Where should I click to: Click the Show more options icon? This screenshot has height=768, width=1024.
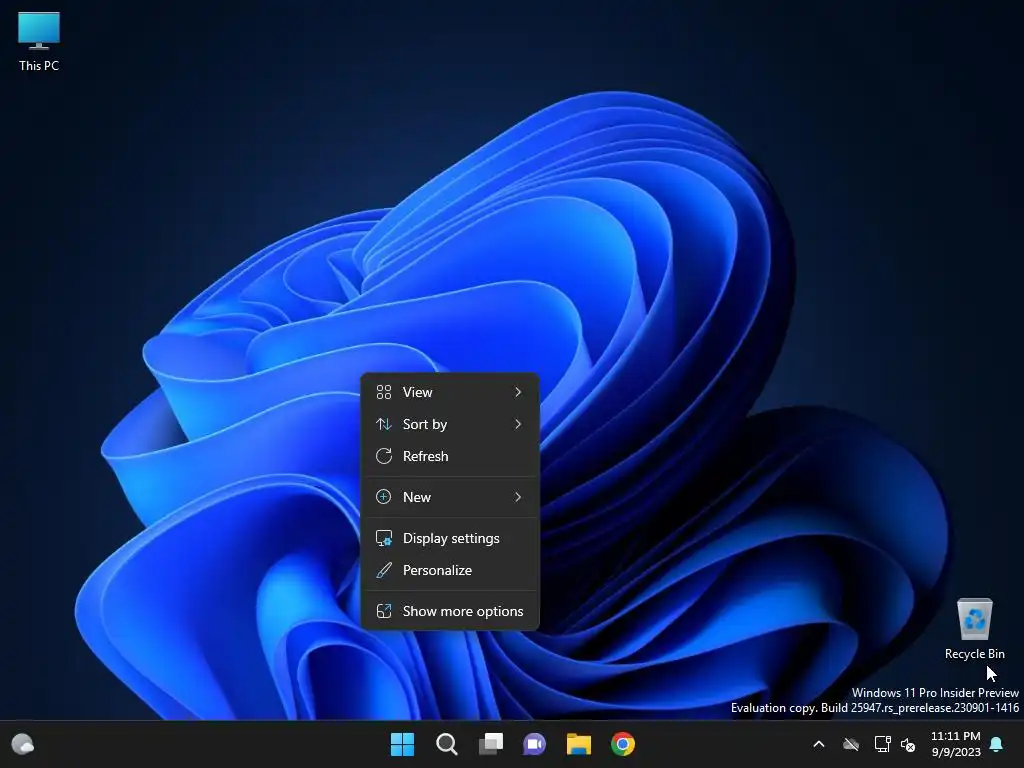pos(384,611)
